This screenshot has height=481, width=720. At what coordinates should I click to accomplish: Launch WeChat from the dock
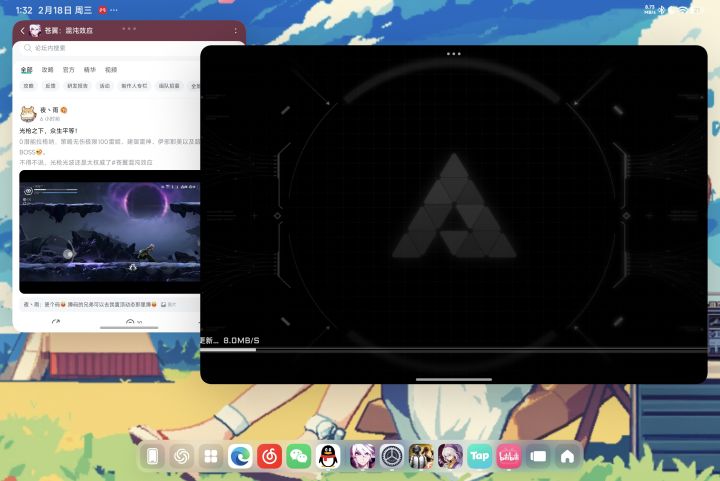click(298, 456)
